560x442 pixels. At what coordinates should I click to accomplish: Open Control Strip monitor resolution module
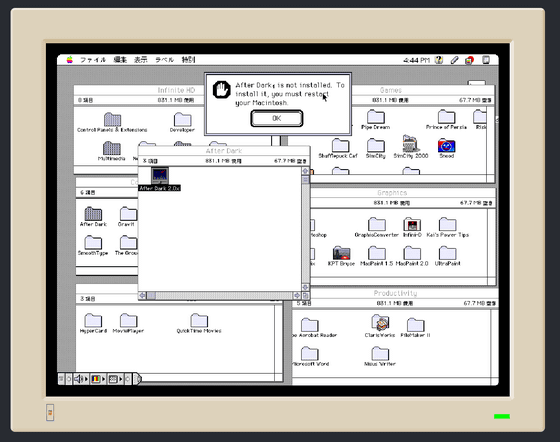[x=115, y=379]
